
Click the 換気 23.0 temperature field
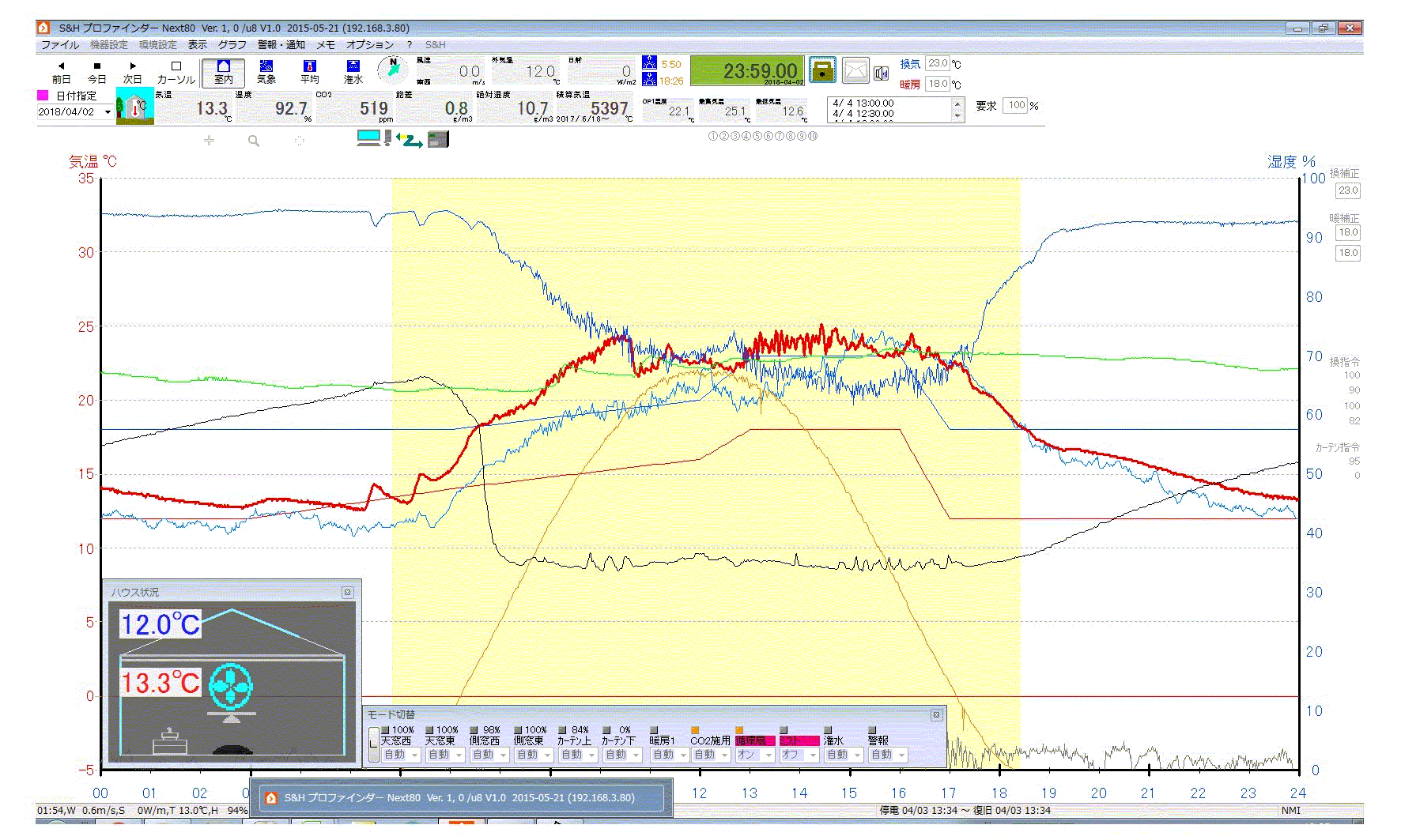pyautogui.click(x=938, y=63)
